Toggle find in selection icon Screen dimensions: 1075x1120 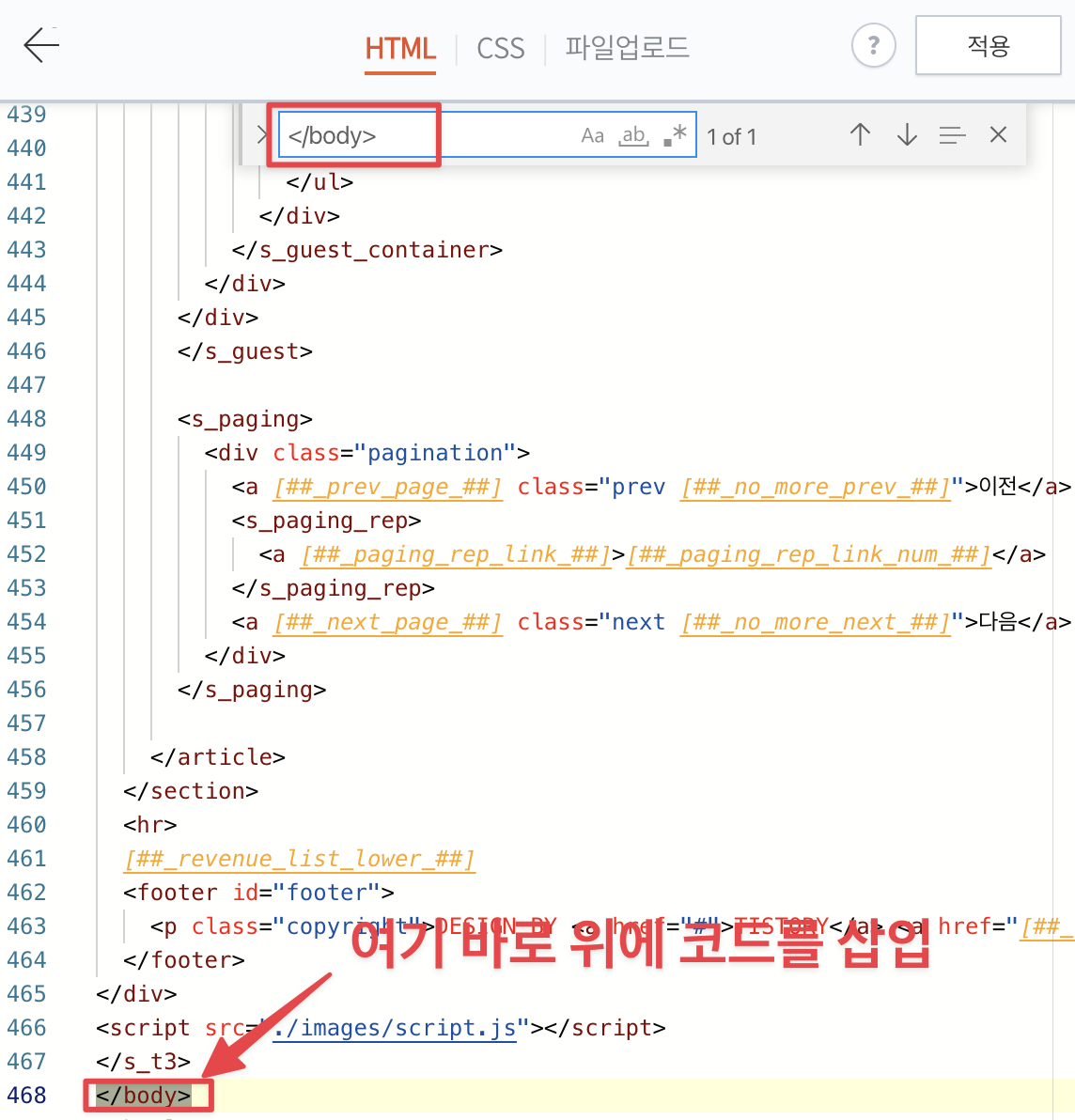(x=952, y=135)
